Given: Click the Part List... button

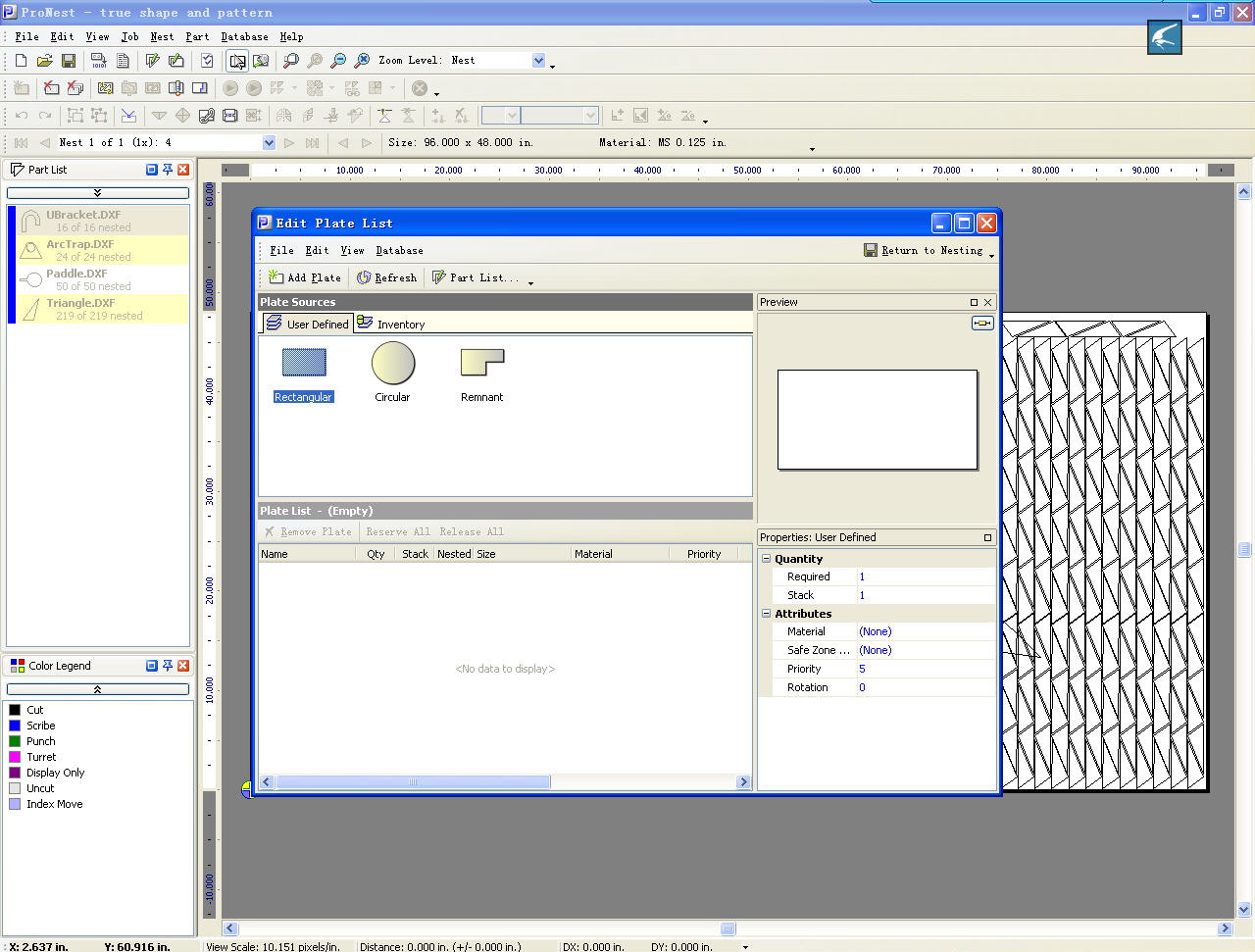Looking at the screenshot, I should (x=475, y=277).
